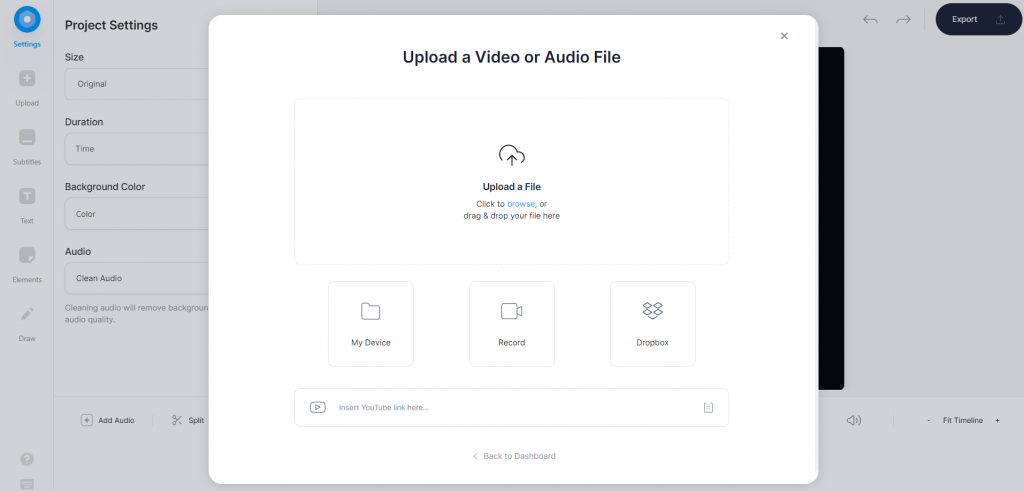The height and width of the screenshot is (491, 1024).
Task: Click the black video preview canvas
Action: click(x=831, y=218)
